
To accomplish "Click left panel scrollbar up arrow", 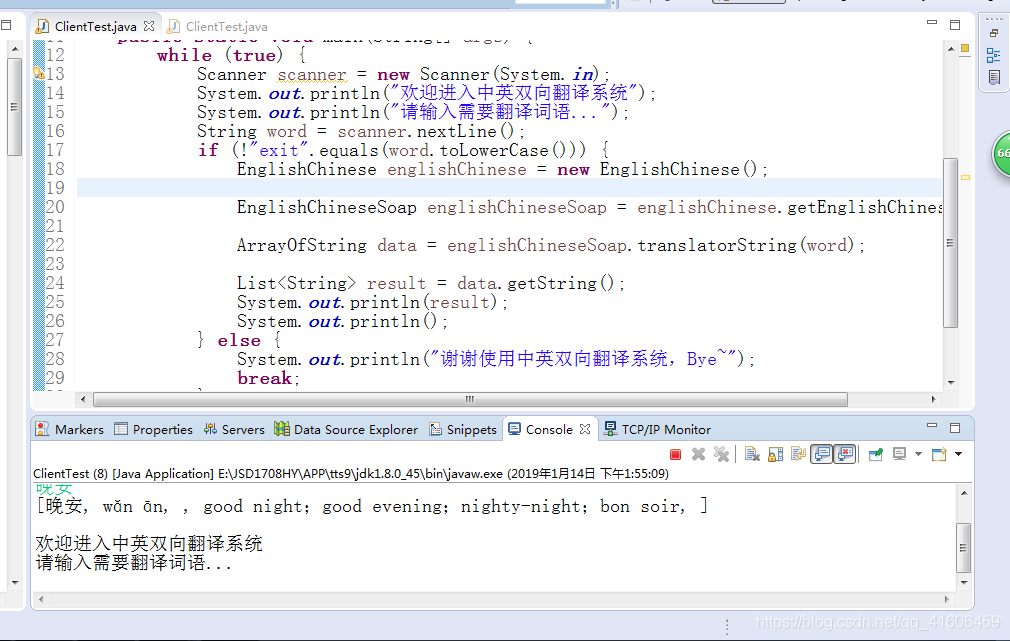I will 15,49.
